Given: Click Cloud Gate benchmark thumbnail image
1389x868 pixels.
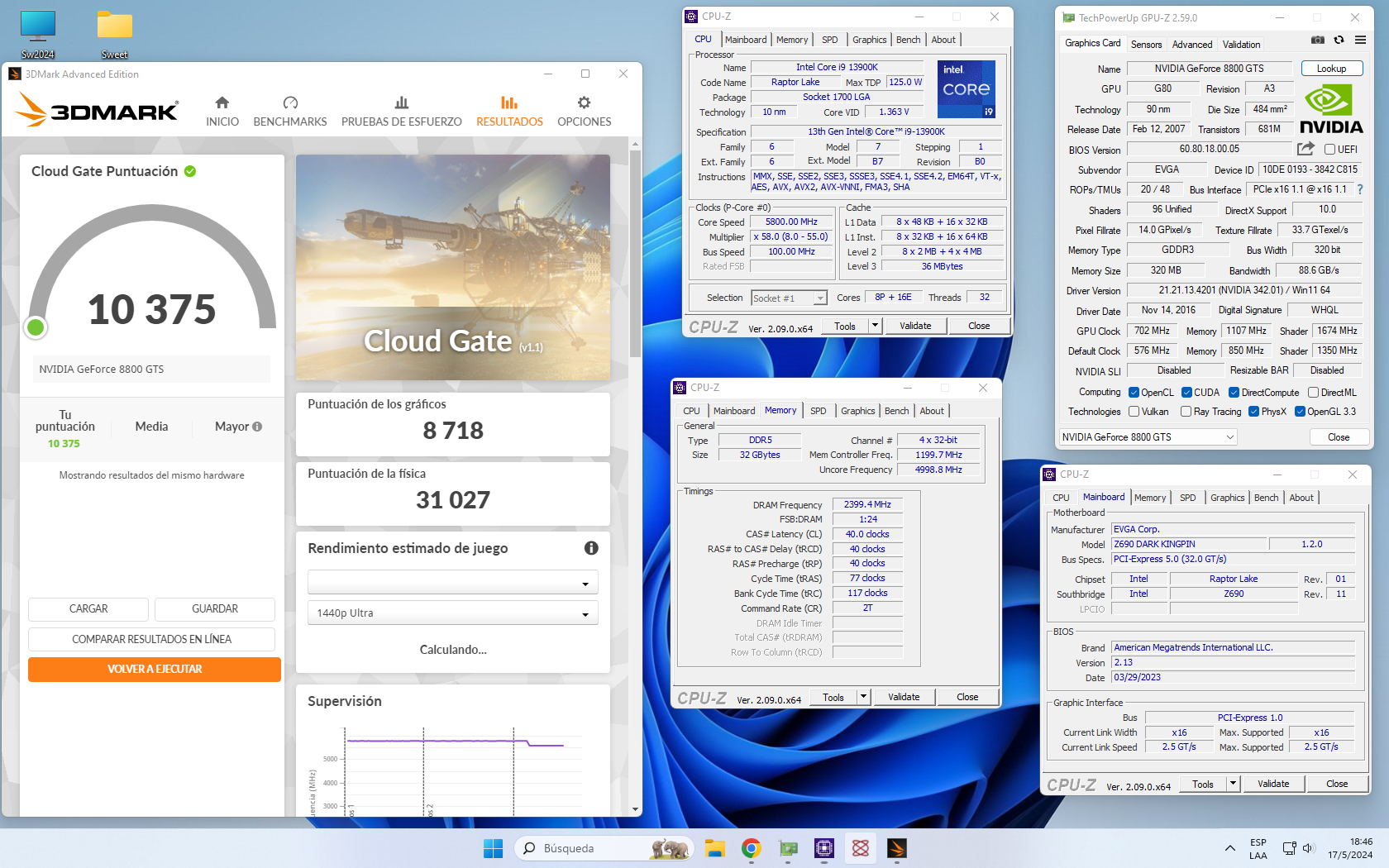Looking at the screenshot, I should [453, 267].
